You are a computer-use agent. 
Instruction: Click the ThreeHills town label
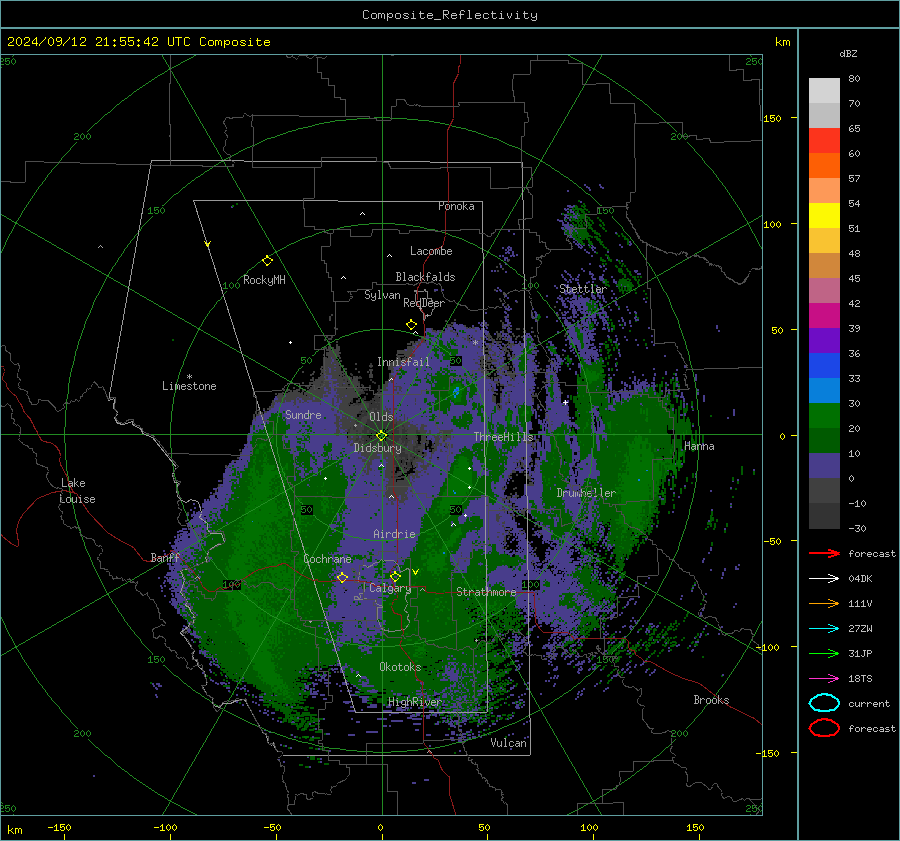(503, 437)
